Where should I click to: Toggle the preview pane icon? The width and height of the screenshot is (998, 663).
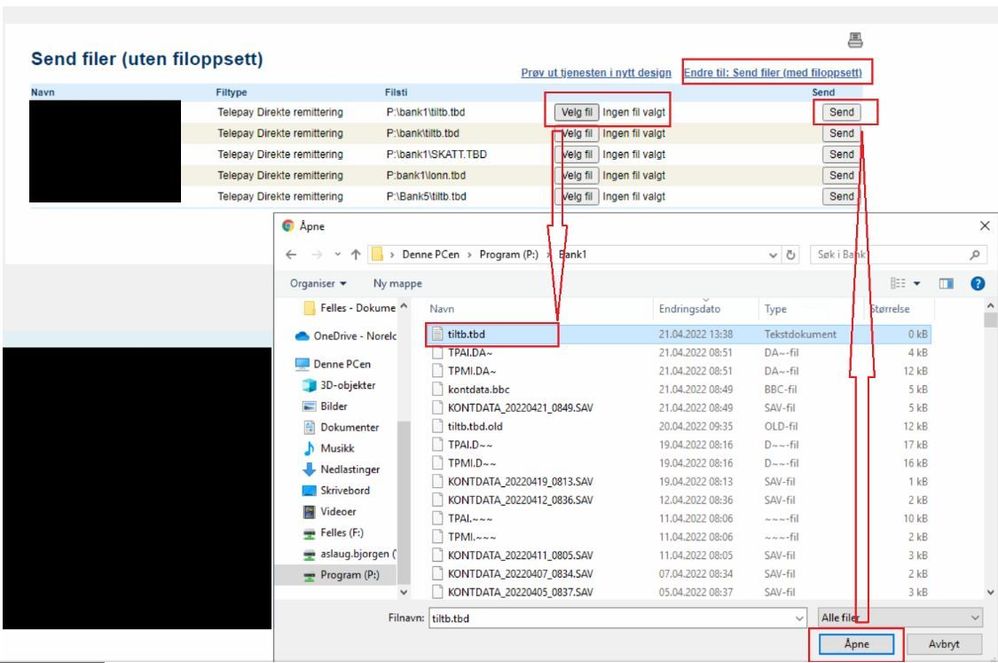946,284
